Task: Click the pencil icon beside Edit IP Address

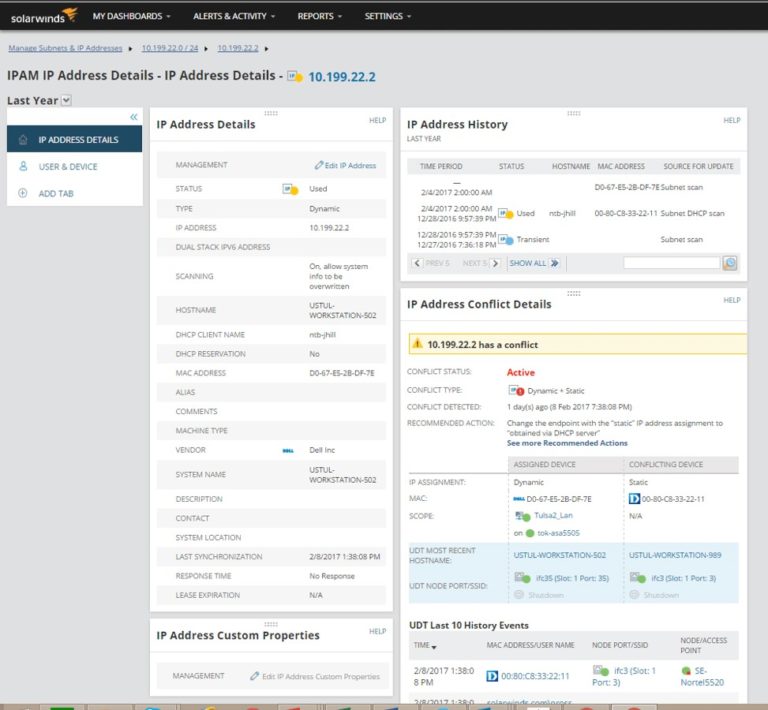Action: pos(318,165)
